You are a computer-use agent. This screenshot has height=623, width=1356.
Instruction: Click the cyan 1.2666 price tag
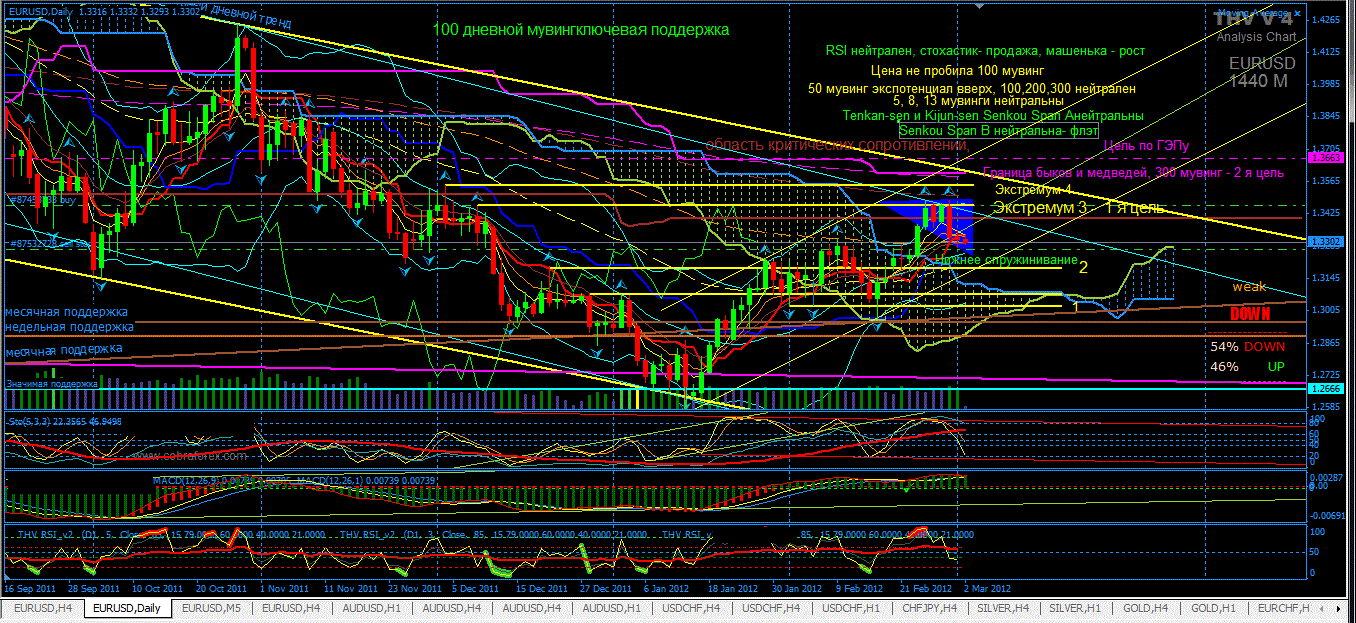click(x=1325, y=387)
